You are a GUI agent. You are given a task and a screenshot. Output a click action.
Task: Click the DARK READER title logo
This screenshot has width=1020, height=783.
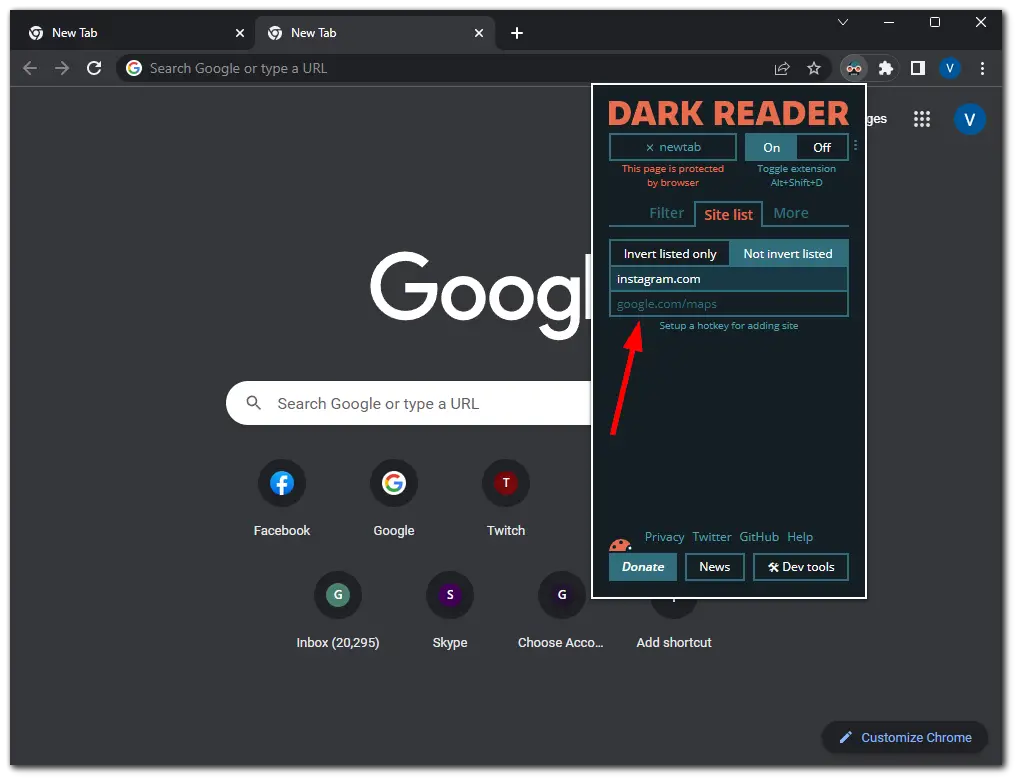pos(728,113)
